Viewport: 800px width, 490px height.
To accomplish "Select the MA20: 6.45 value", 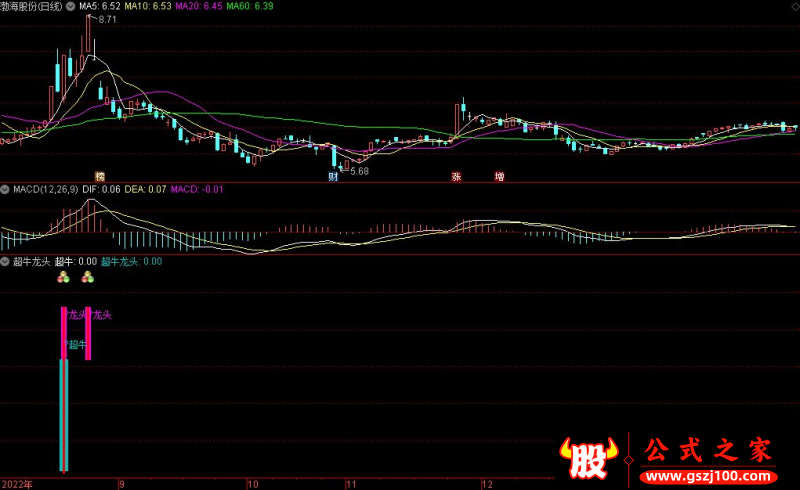I will click(x=199, y=6).
